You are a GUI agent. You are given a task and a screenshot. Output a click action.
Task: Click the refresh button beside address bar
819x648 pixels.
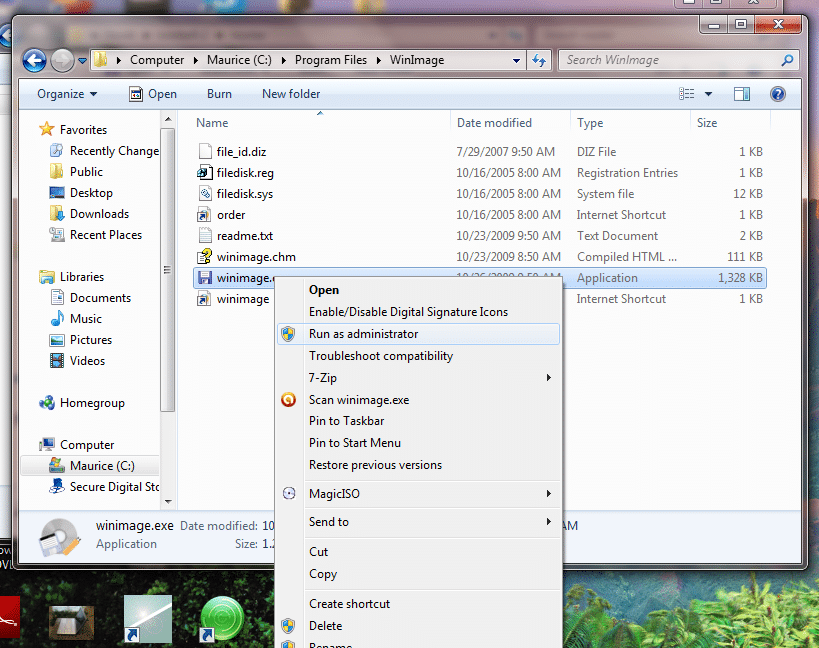pos(539,61)
